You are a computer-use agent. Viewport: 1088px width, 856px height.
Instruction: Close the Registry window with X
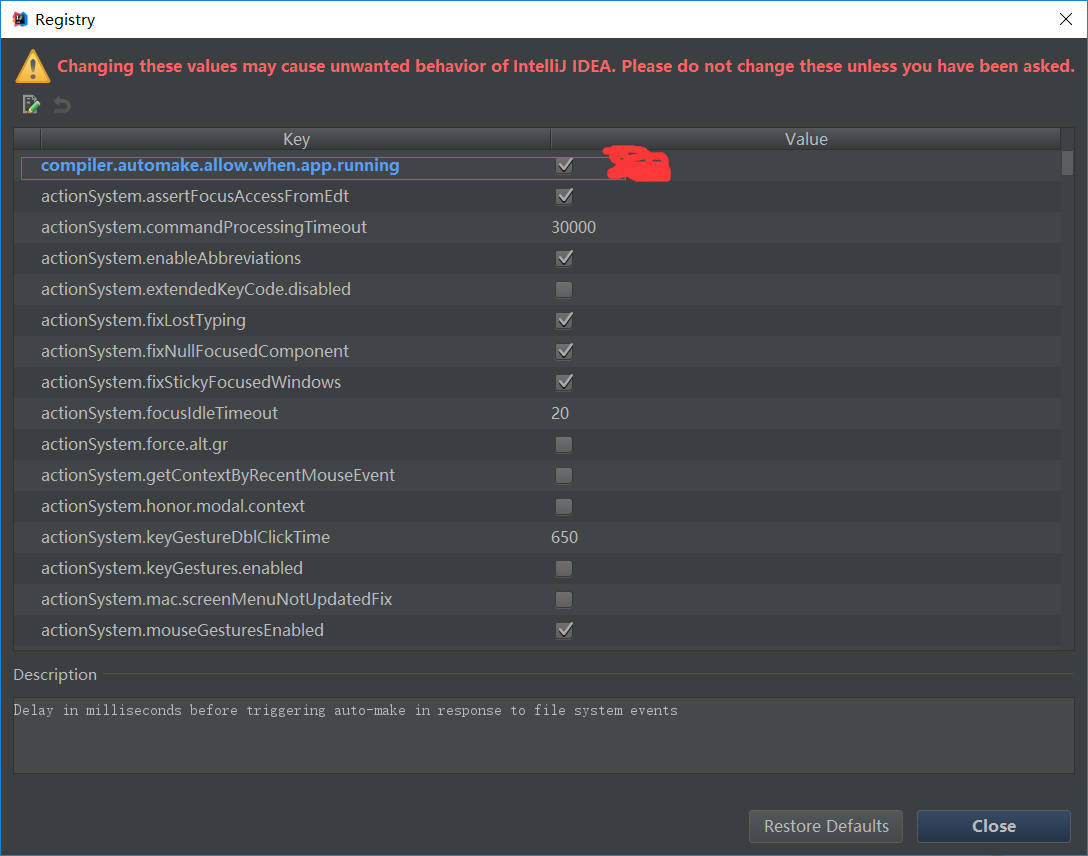click(x=1066, y=19)
